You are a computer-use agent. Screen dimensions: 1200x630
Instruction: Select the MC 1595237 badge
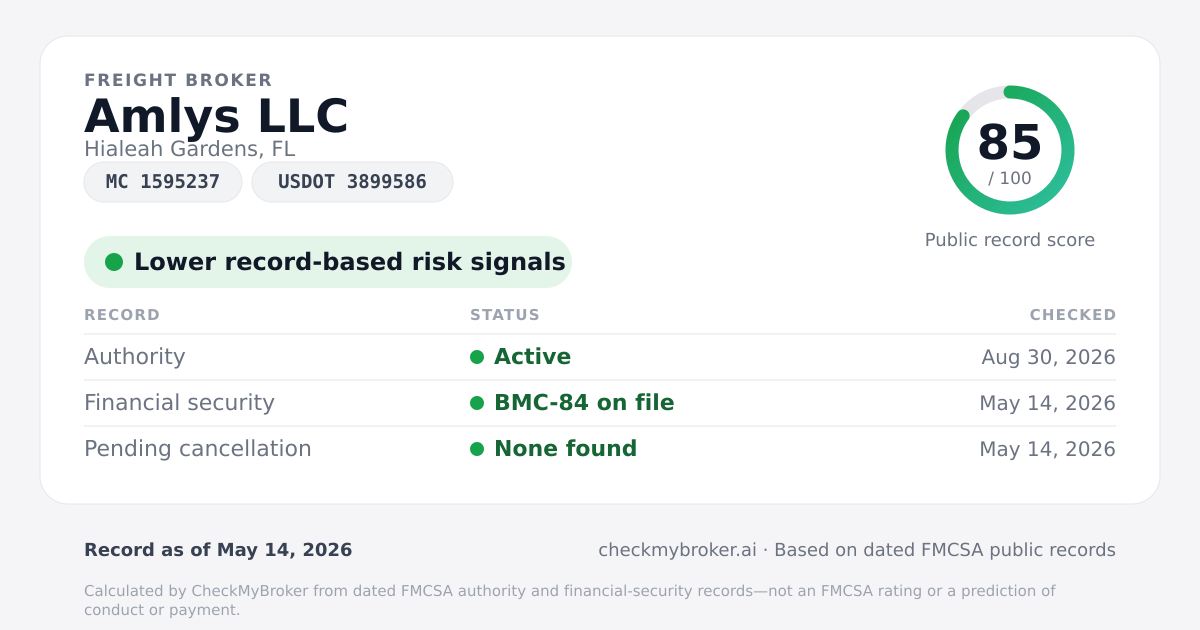pos(163,182)
